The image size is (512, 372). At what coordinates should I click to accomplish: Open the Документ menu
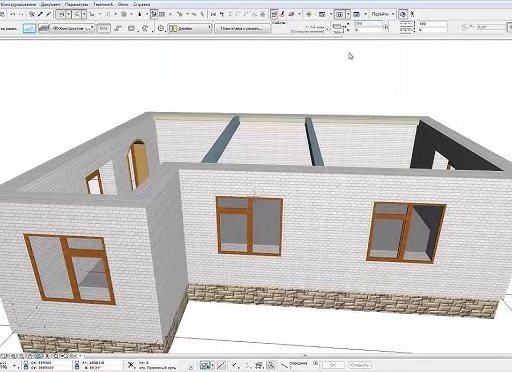51,4
